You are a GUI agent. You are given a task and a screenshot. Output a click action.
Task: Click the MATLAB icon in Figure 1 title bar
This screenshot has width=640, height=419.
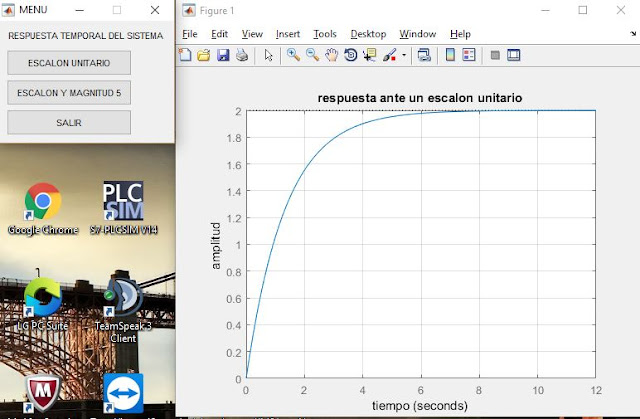(x=189, y=10)
